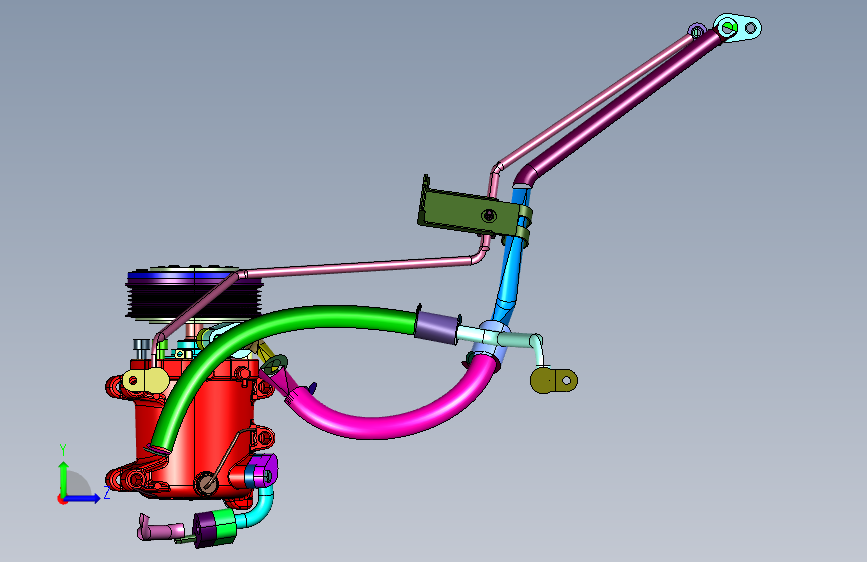Select the olive mounting tab with the hole
This screenshot has height=562, width=867.
click(x=554, y=381)
